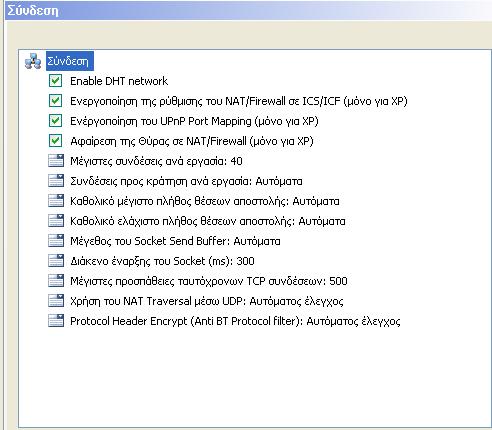Toggle the NAT/Firewall σε ICS/ICF checkbox
492x430 pixels.
pos(55,101)
